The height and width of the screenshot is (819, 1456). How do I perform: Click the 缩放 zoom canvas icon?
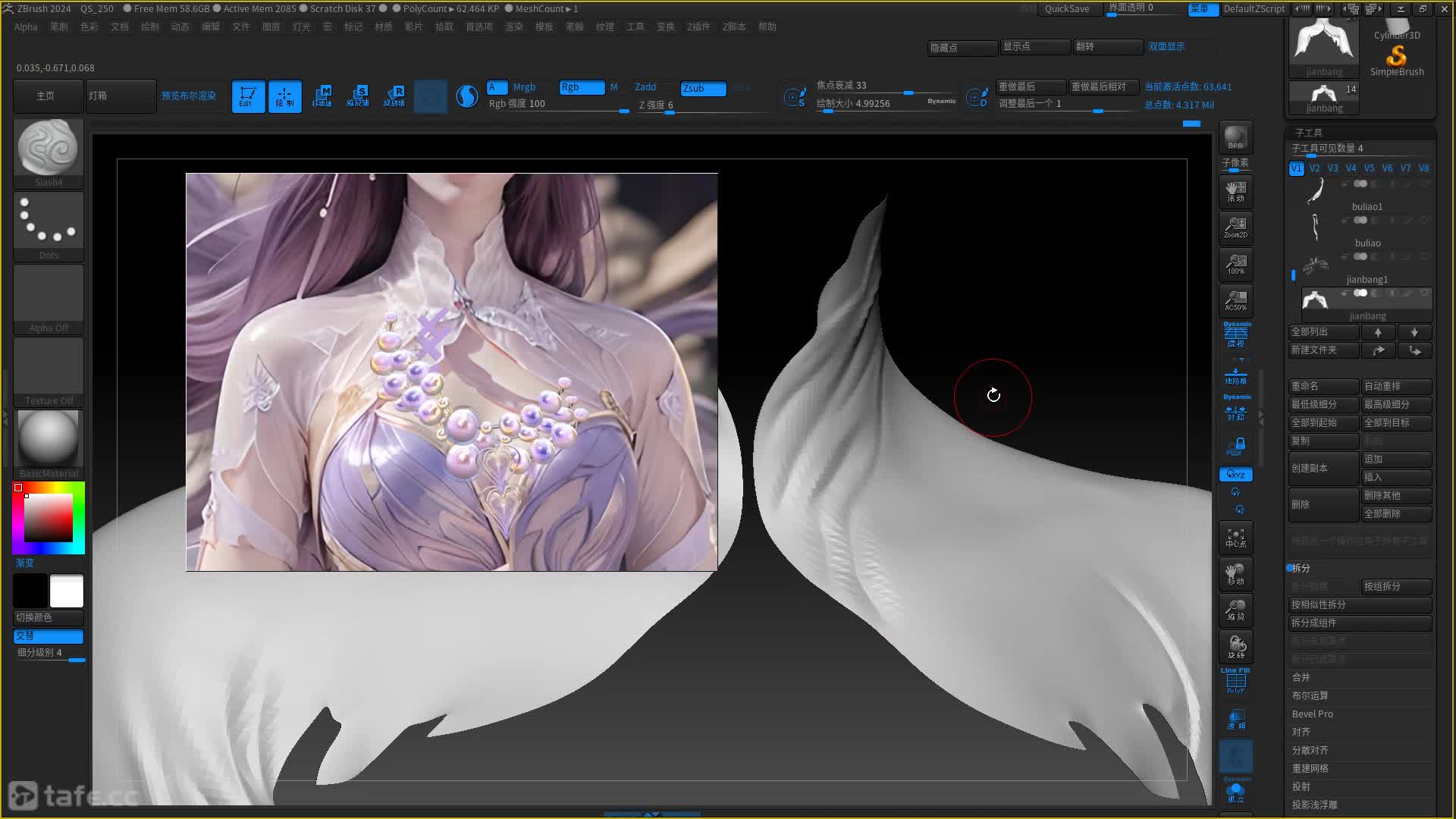(1235, 610)
